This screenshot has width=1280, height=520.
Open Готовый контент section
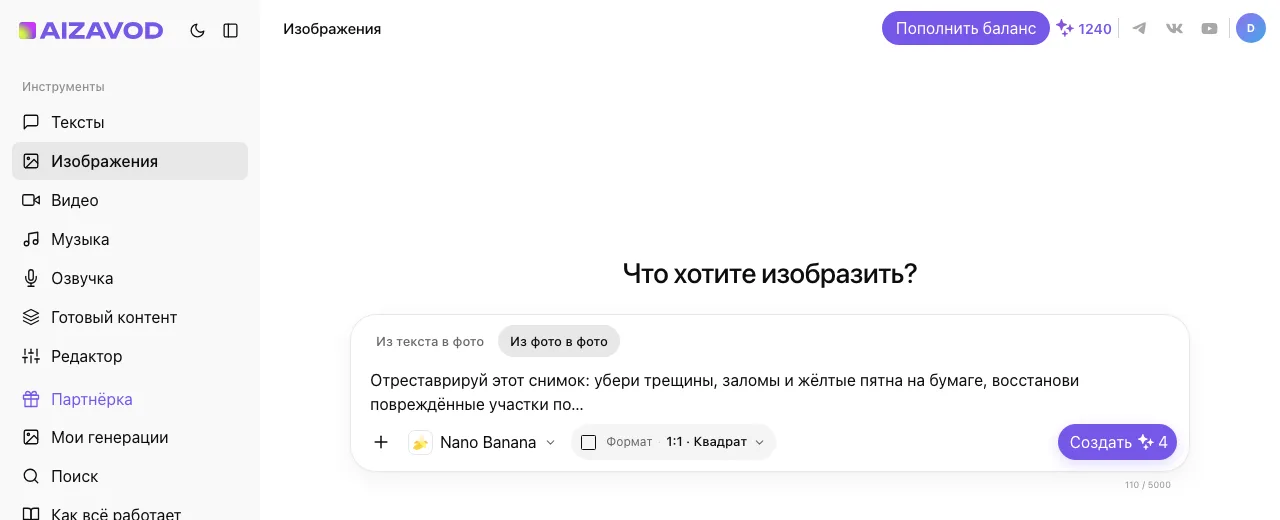(x=130, y=317)
